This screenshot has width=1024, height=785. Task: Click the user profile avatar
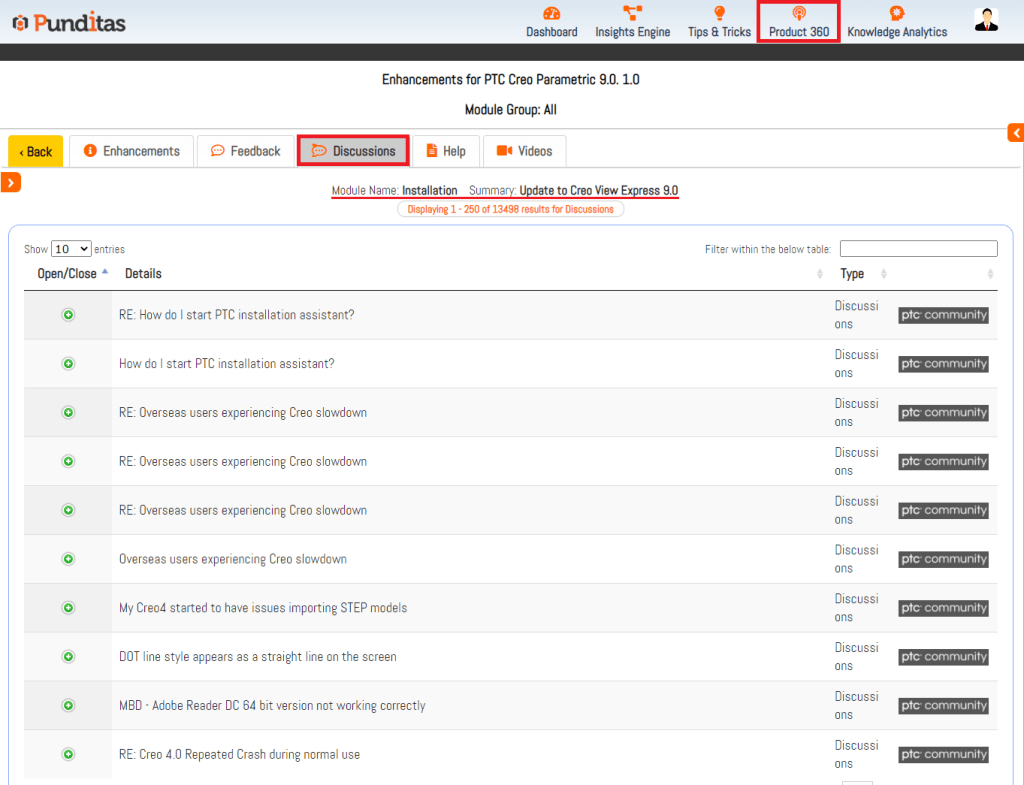pyautogui.click(x=986, y=20)
